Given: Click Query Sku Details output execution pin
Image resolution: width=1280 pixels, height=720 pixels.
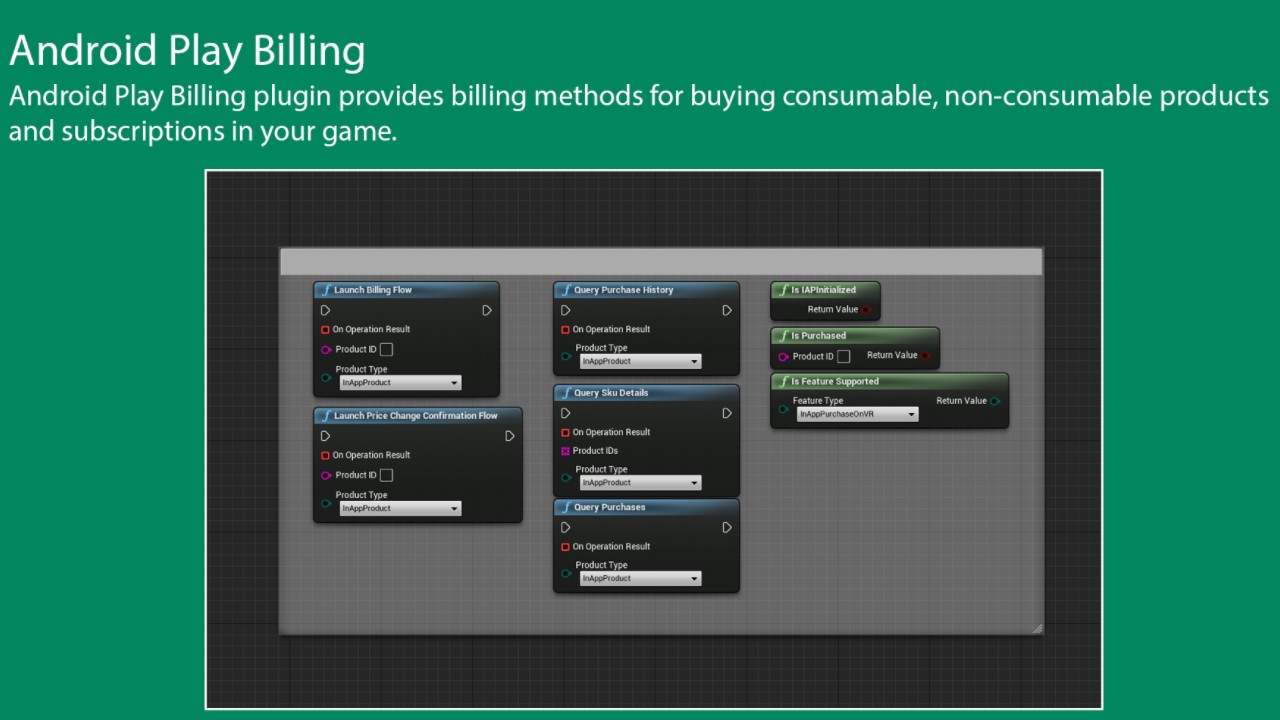Looking at the screenshot, I should [727, 413].
